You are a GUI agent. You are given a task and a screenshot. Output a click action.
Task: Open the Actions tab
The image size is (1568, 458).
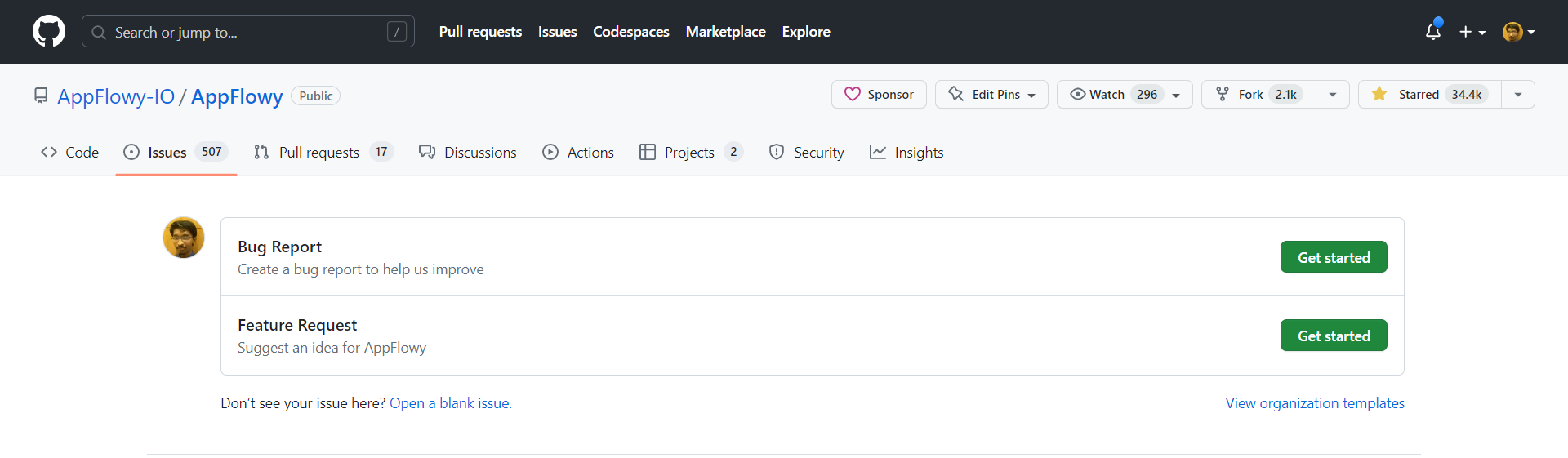point(578,152)
